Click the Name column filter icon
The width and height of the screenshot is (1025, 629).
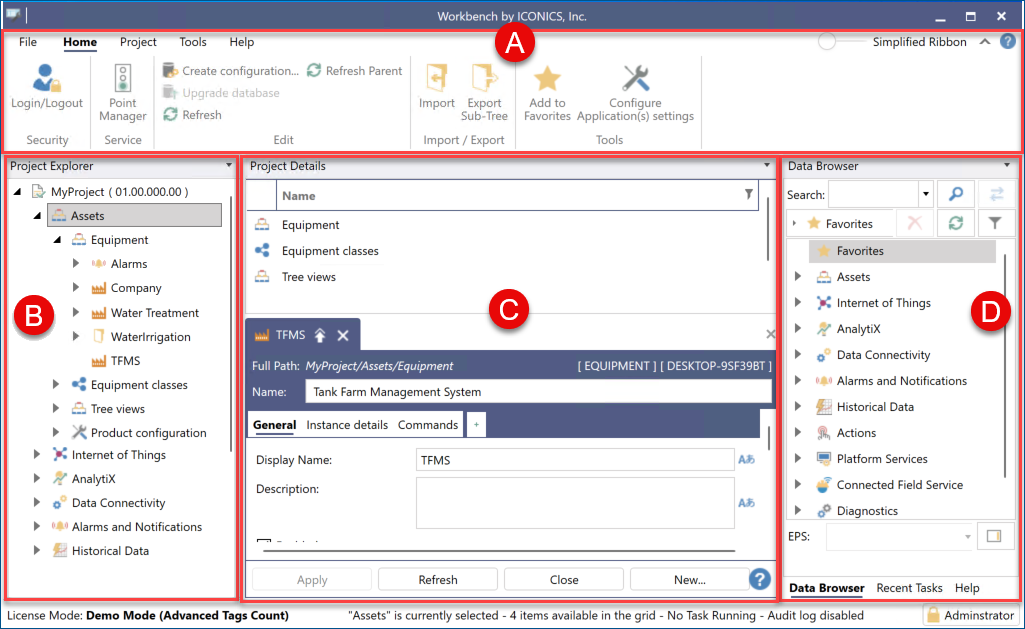click(748, 194)
